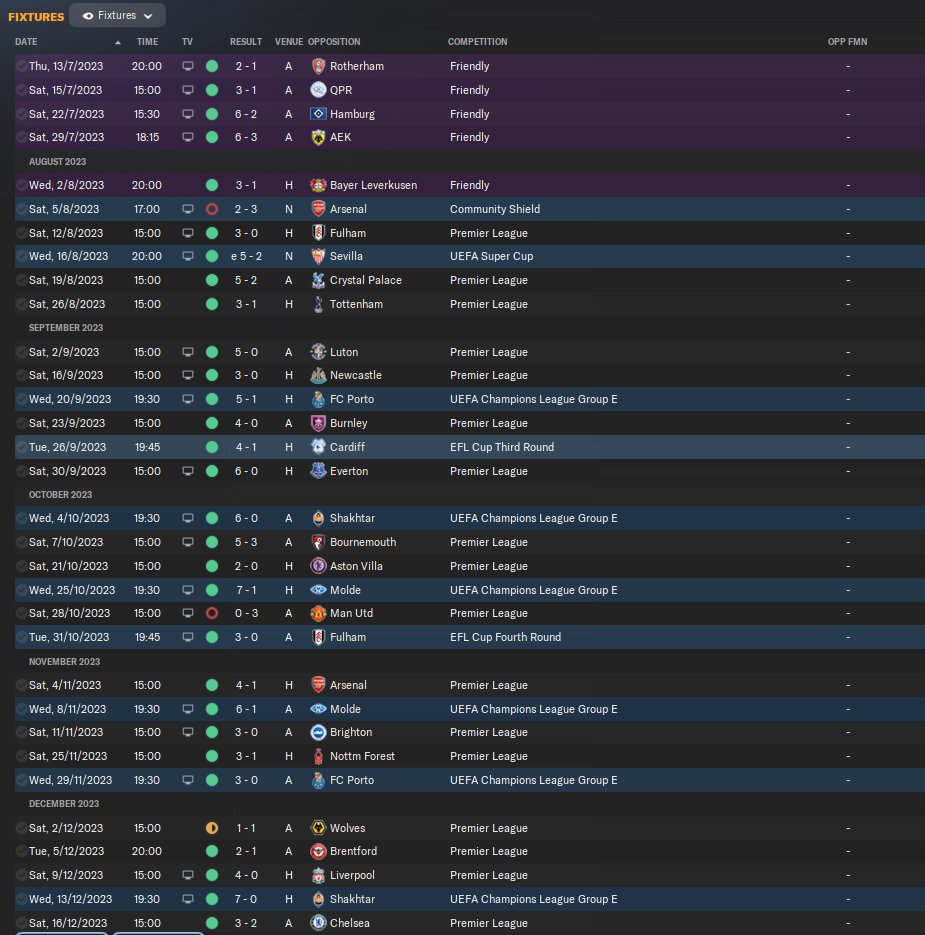Open the EFL Cup Fourth Round link

(x=506, y=637)
